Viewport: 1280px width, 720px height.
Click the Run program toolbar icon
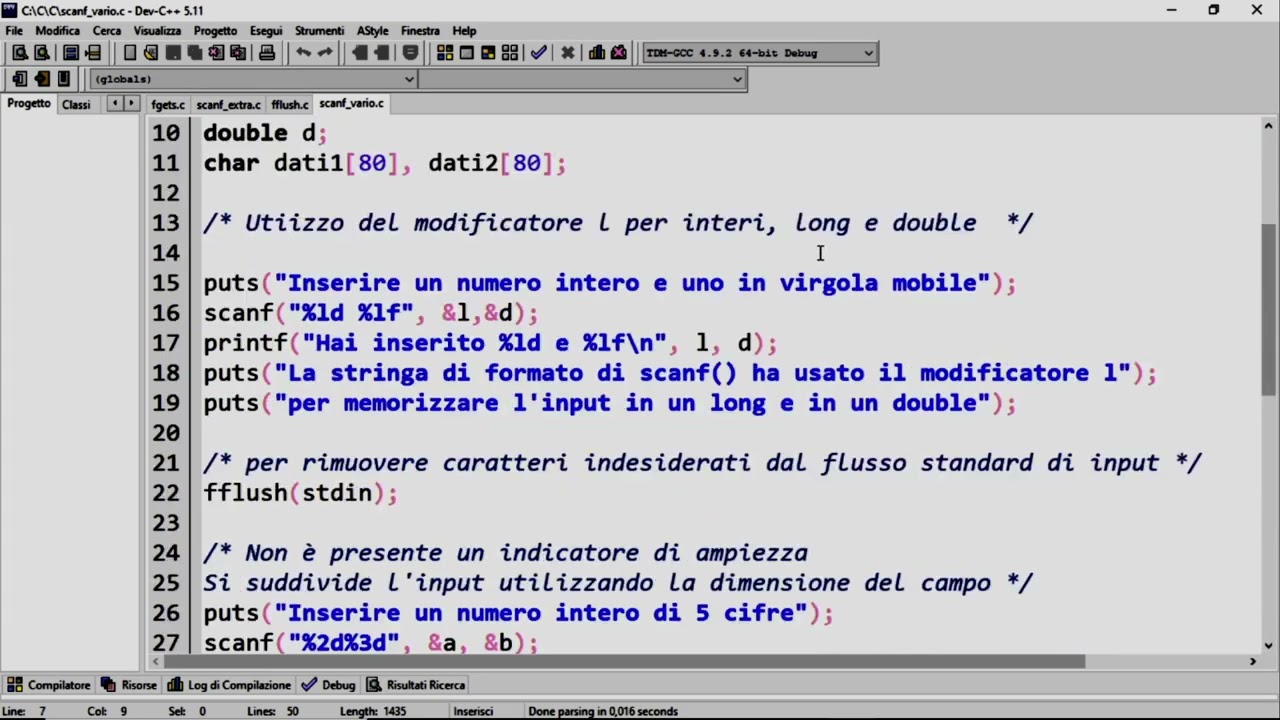point(467,53)
